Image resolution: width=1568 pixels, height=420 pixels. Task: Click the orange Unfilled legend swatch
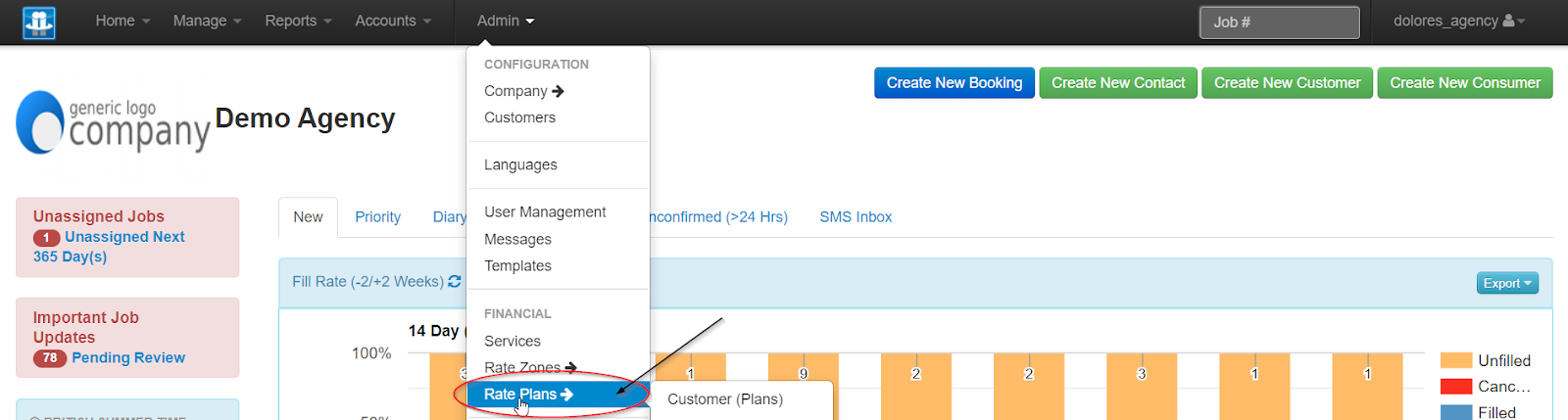(x=1456, y=360)
